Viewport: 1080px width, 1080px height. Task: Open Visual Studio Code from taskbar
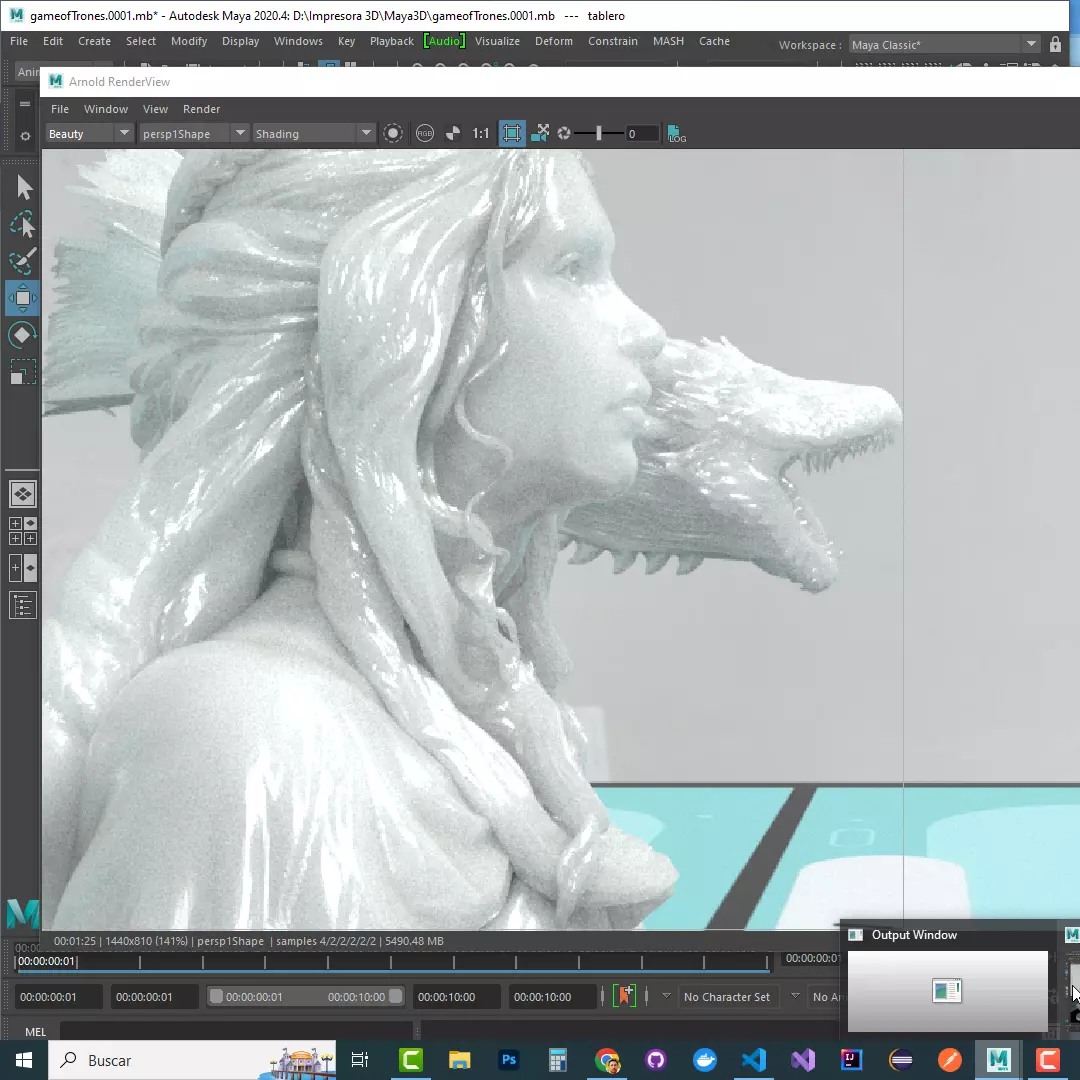(x=754, y=1060)
